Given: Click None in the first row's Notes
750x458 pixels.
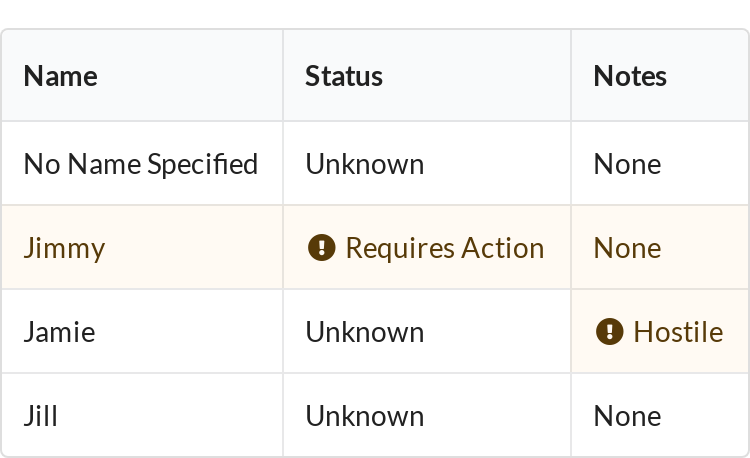Looking at the screenshot, I should coord(627,164).
